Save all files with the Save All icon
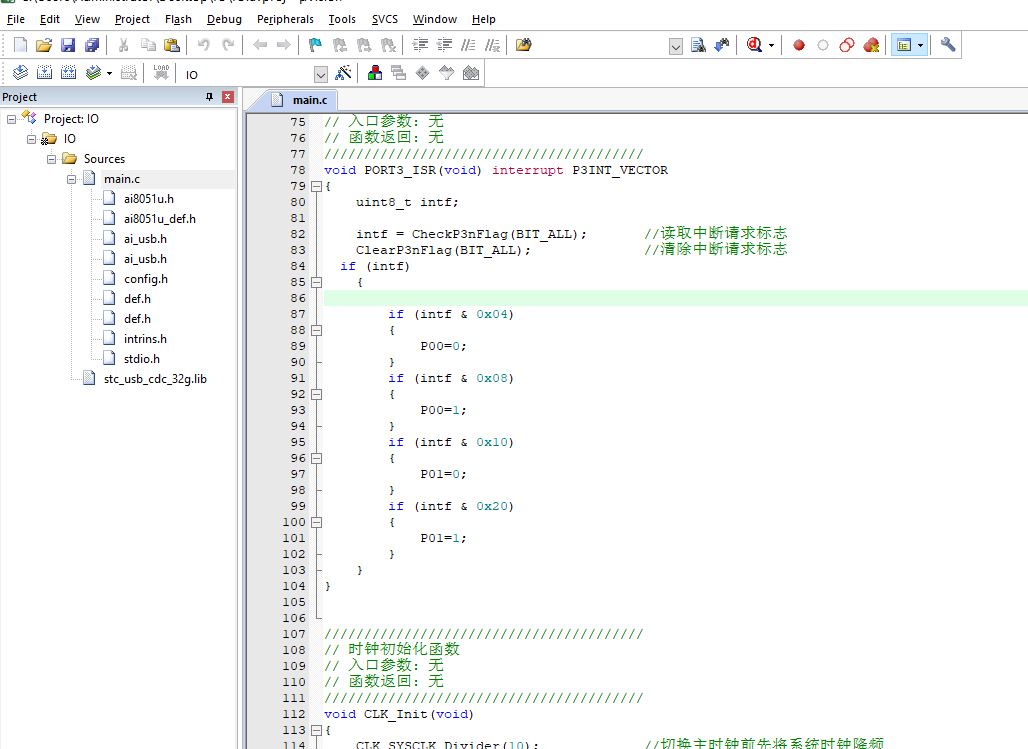1028x749 pixels. [x=92, y=45]
